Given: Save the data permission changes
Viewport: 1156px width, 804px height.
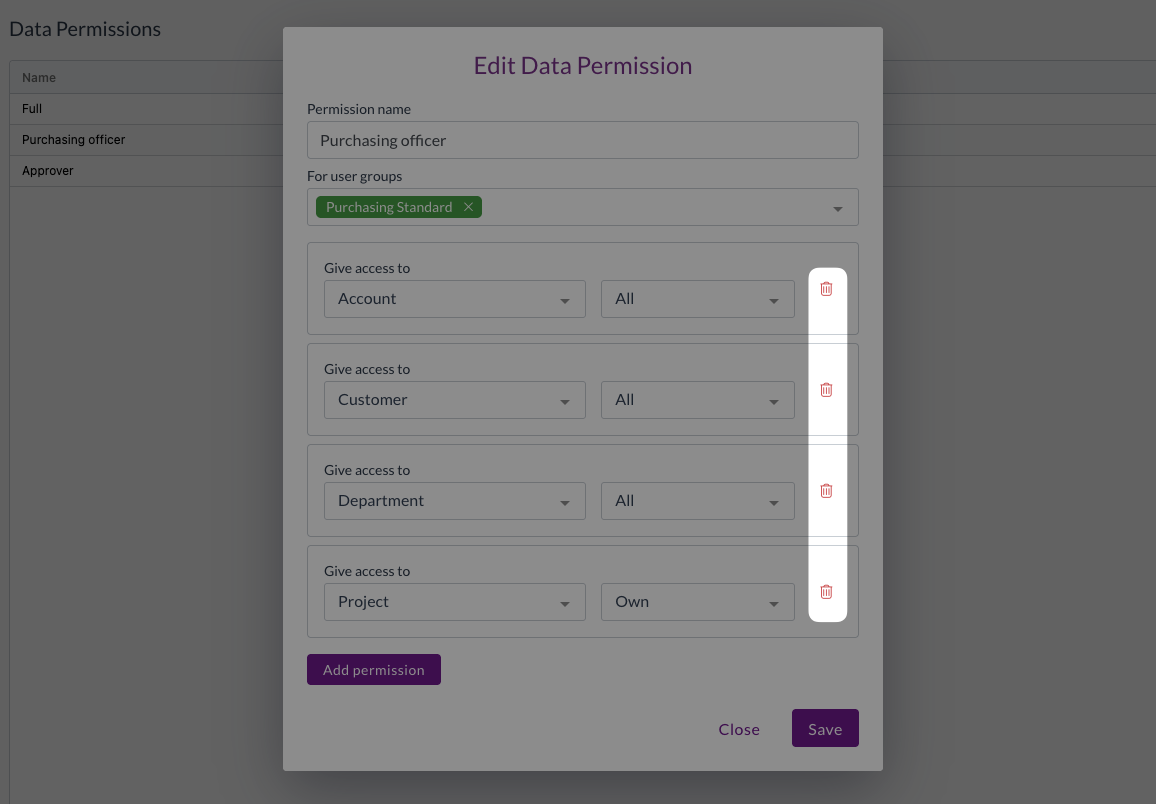Looking at the screenshot, I should [x=825, y=729].
